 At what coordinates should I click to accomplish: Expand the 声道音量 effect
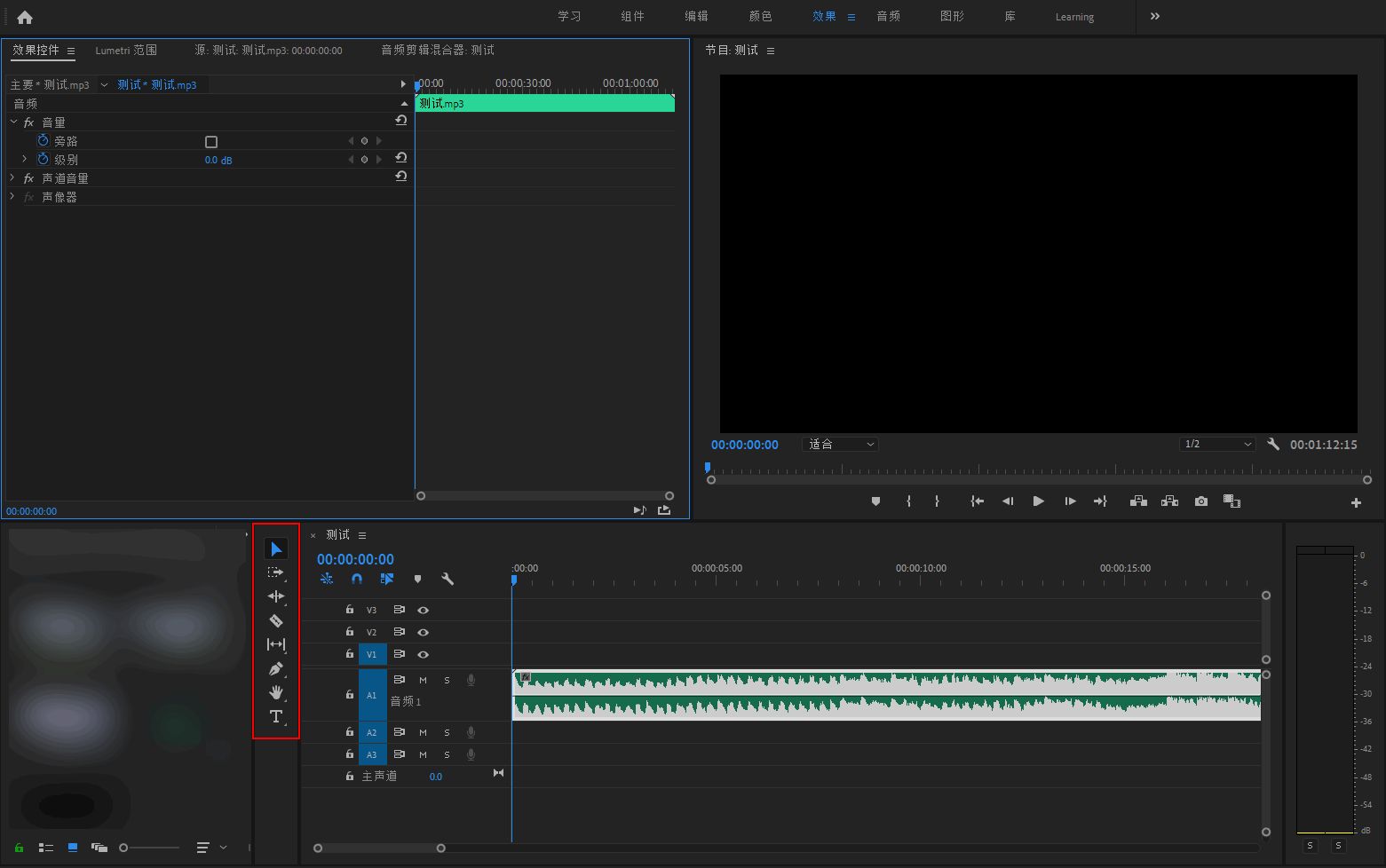point(12,178)
